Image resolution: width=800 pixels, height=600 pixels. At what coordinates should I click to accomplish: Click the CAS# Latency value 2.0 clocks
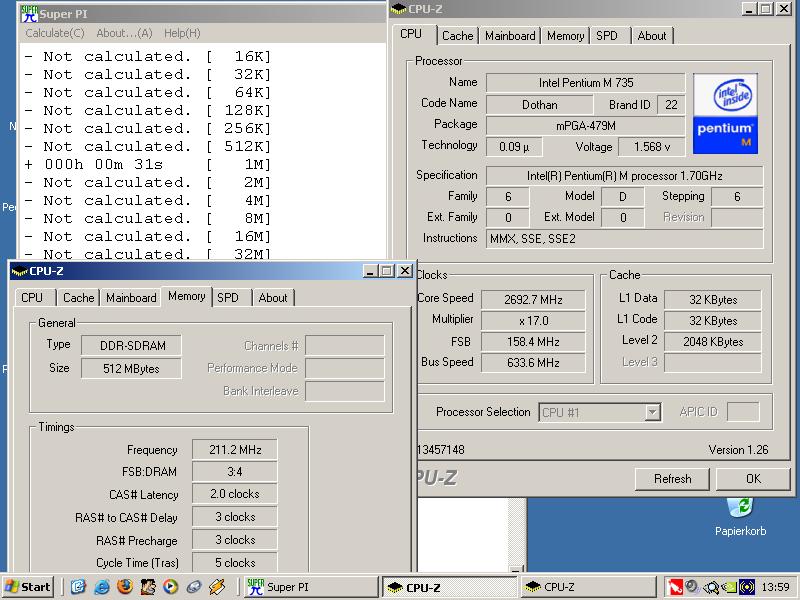point(235,494)
